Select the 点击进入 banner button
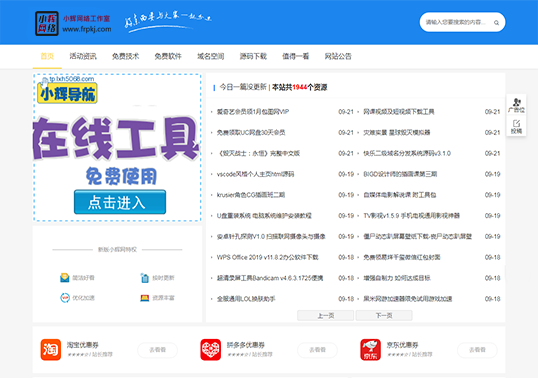The height and width of the screenshot is (378, 538). (x=120, y=202)
